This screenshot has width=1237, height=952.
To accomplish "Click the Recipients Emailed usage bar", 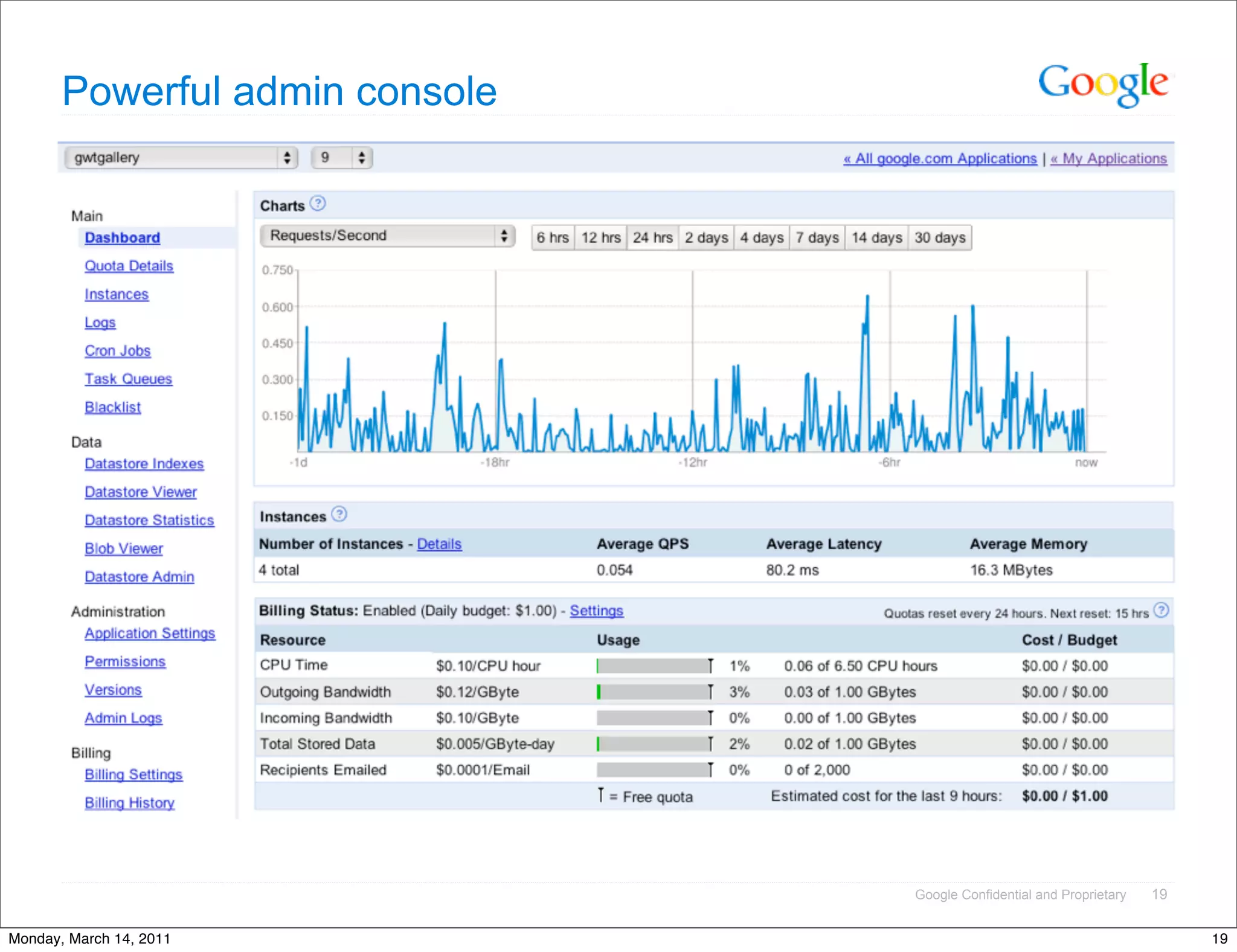I will (x=655, y=770).
